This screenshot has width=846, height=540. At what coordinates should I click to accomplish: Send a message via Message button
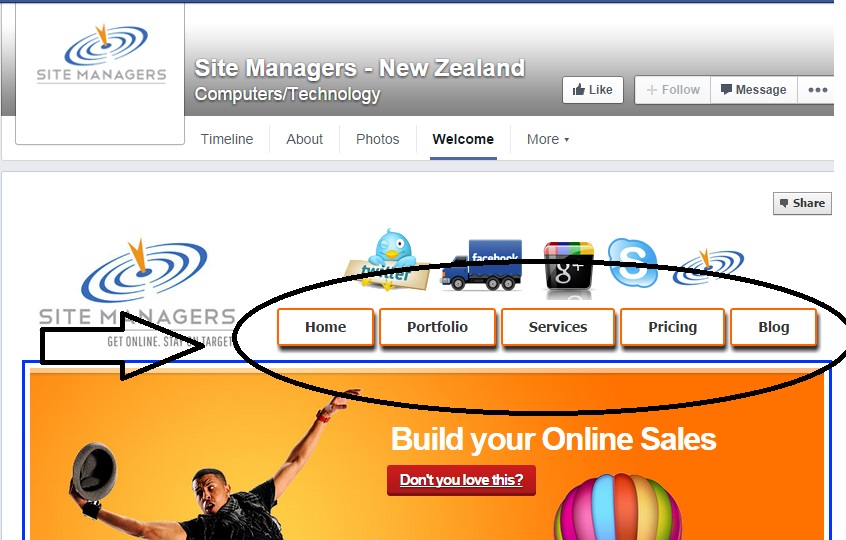coord(754,90)
